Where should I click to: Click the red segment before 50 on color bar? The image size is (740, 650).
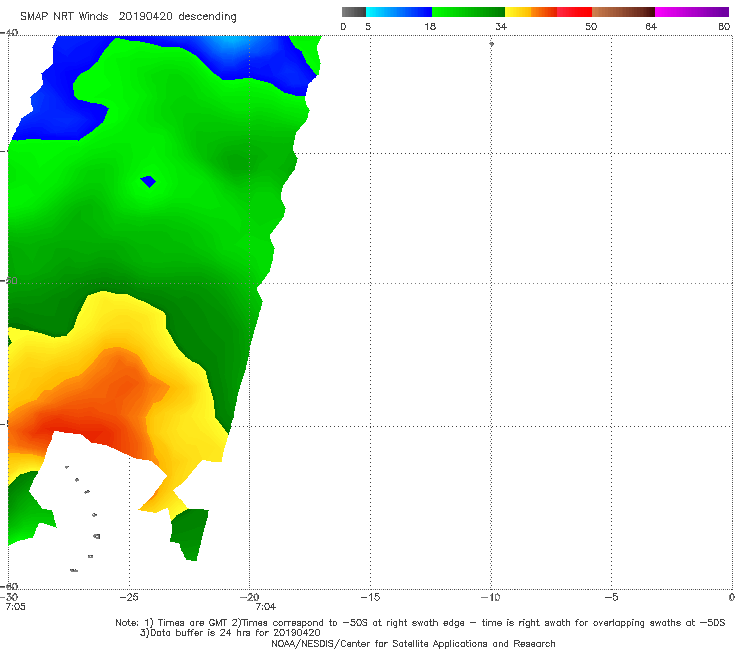coord(574,12)
